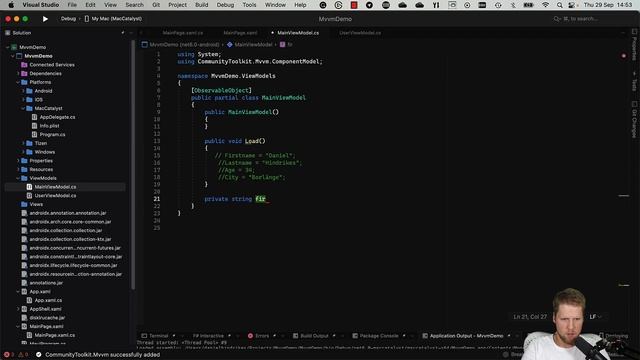
Task: Click the Ln 21, Col 27 position indicator
Action: [530, 317]
